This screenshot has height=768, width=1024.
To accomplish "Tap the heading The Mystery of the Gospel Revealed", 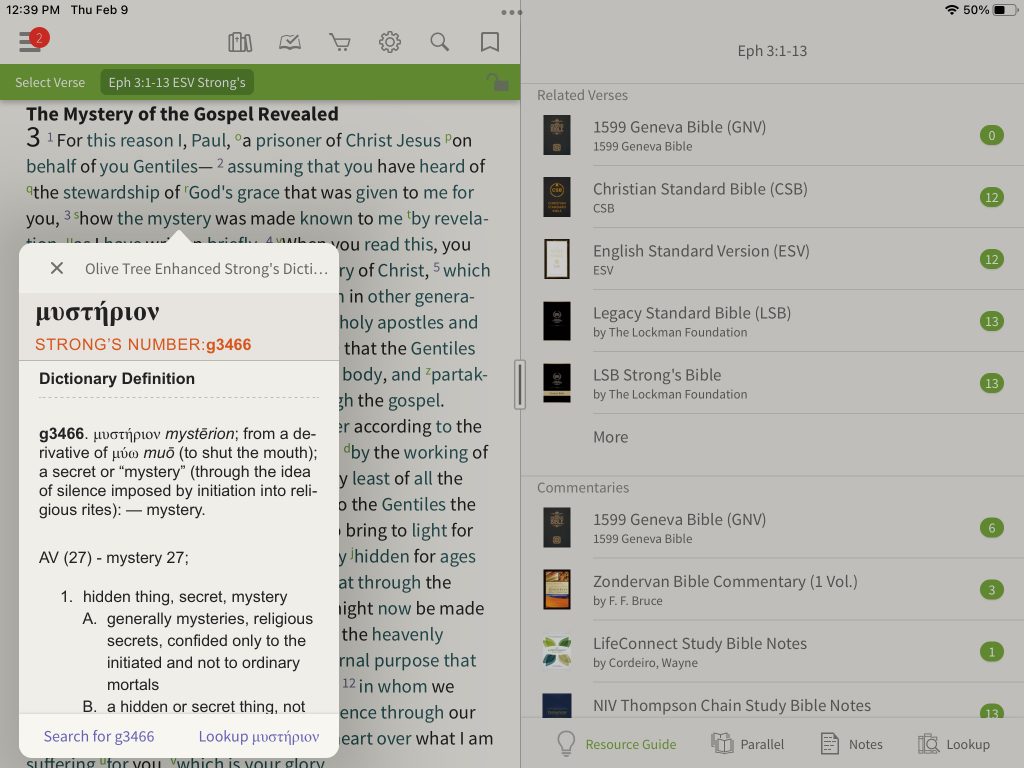I will coord(182,114).
